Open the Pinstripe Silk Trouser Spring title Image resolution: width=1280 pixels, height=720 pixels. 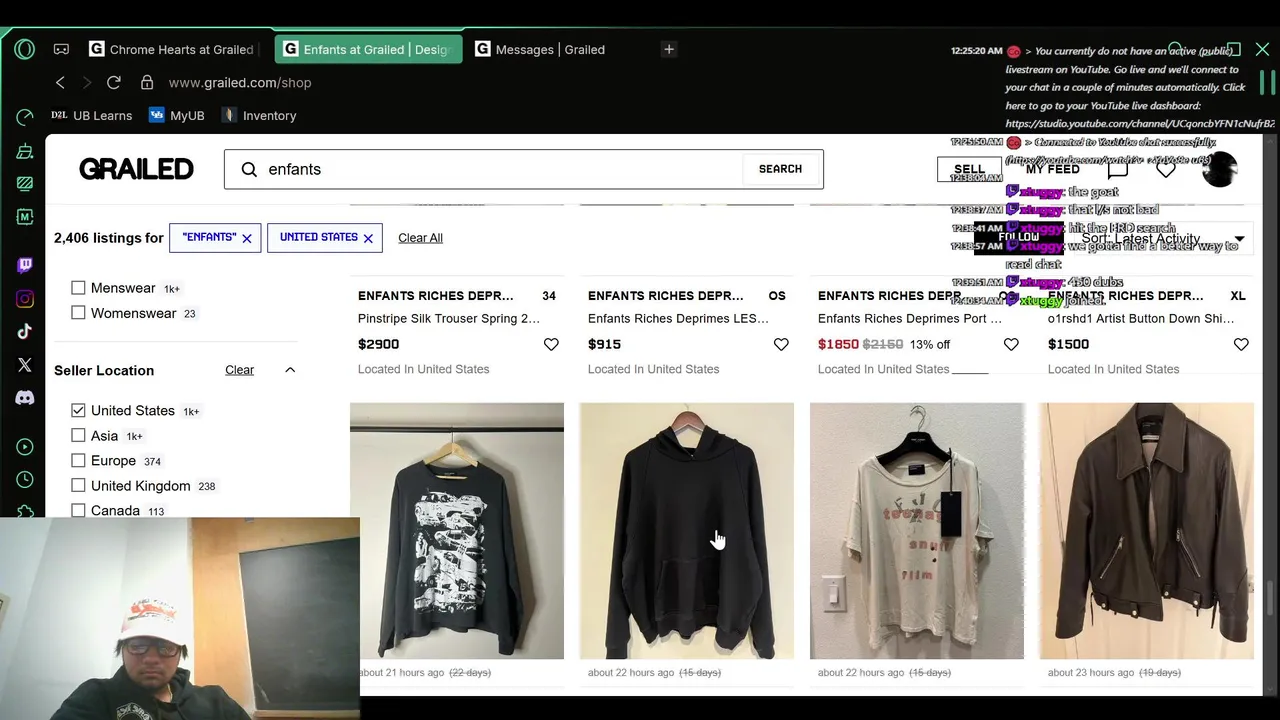(x=449, y=319)
